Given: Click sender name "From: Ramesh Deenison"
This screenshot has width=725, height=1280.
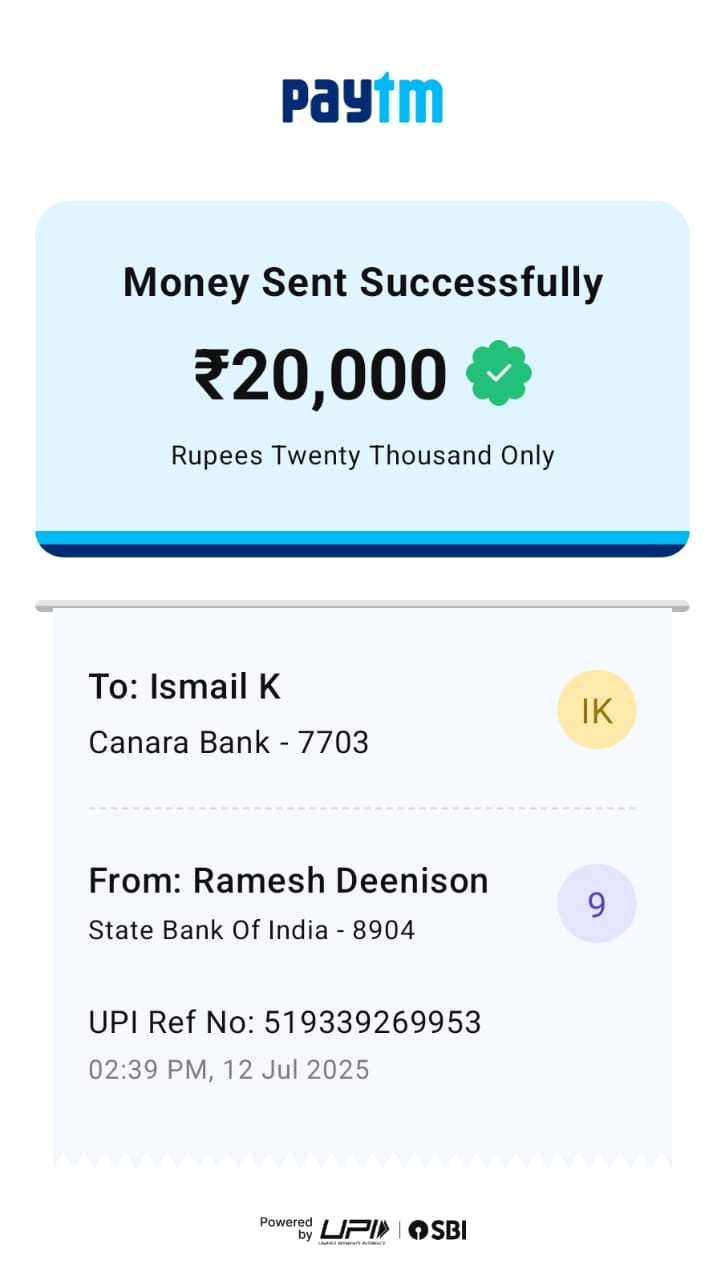Looking at the screenshot, I should pyautogui.click(x=288, y=881).
